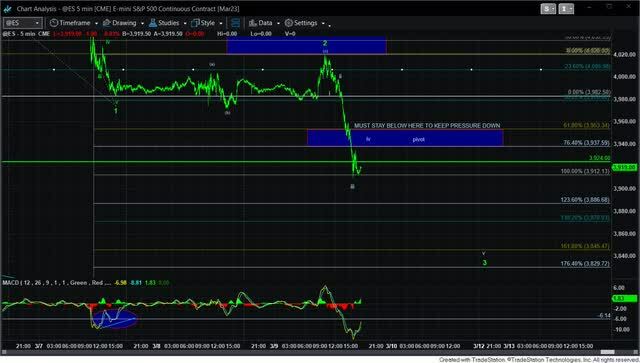Click the Style icon in toolbar

click(196, 23)
